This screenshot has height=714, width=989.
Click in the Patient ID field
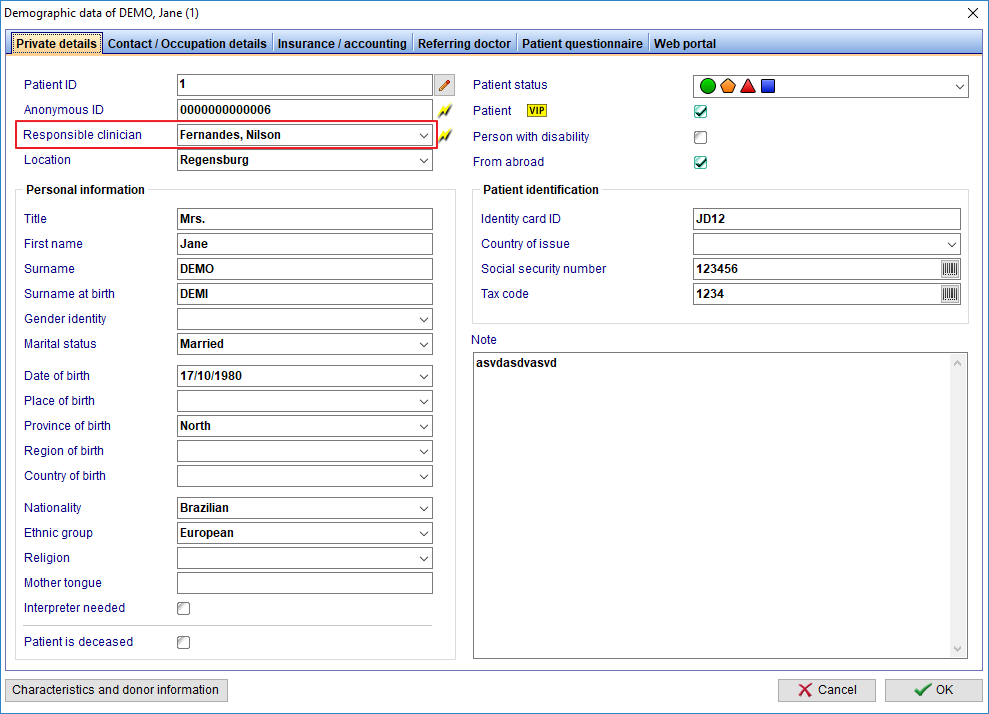coord(305,85)
